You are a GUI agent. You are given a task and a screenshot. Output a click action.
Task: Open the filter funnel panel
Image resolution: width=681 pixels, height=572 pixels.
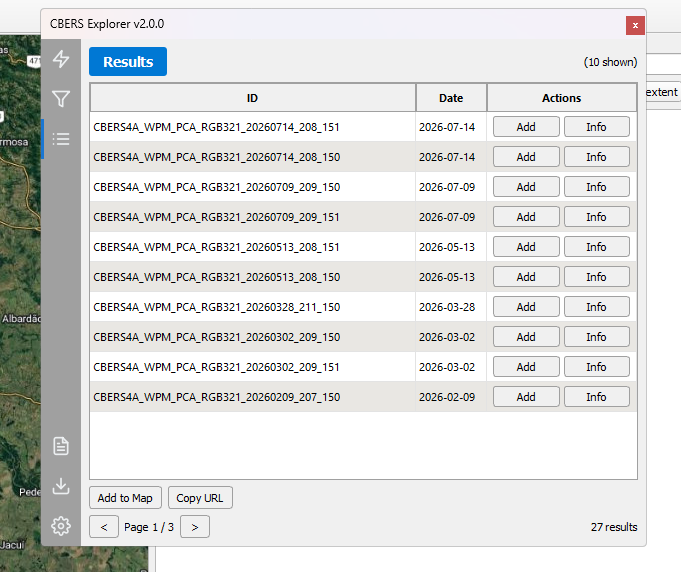tap(61, 99)
